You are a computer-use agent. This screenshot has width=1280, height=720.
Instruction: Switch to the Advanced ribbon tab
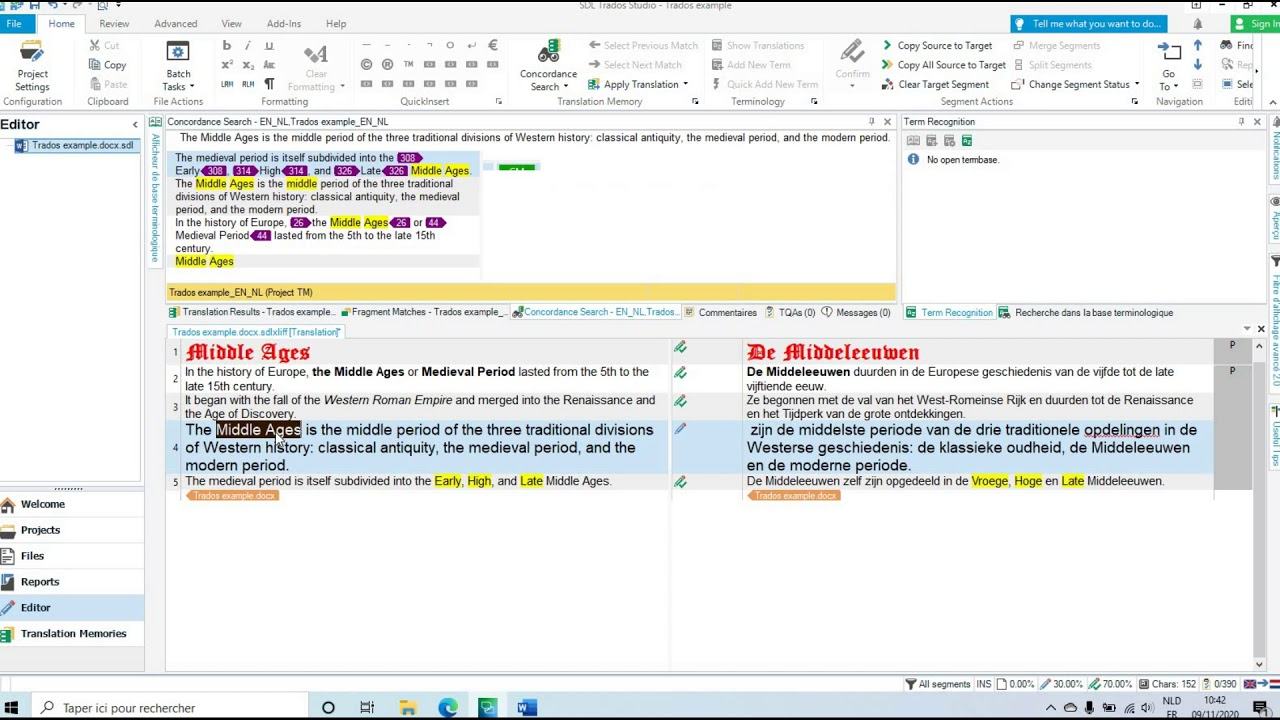(175, 23)
